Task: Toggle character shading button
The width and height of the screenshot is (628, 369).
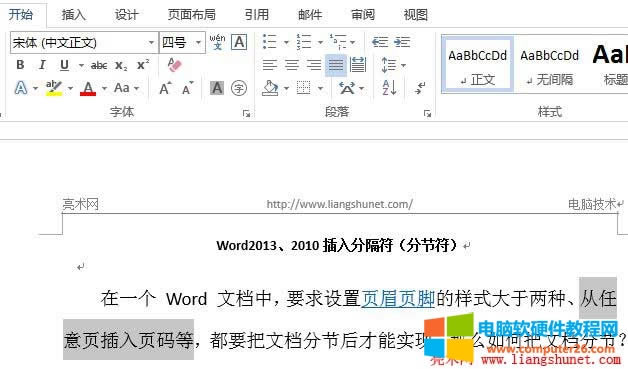Action: tap(217, 88)
